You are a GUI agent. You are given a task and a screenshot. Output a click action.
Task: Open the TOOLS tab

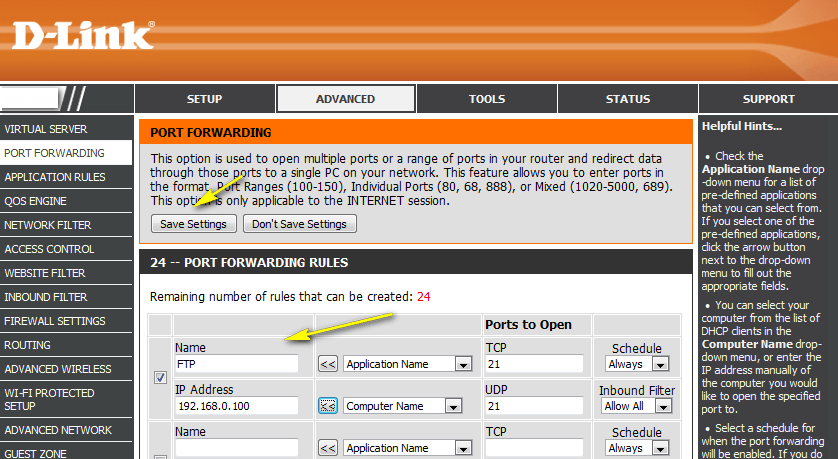tap(487, 99)
